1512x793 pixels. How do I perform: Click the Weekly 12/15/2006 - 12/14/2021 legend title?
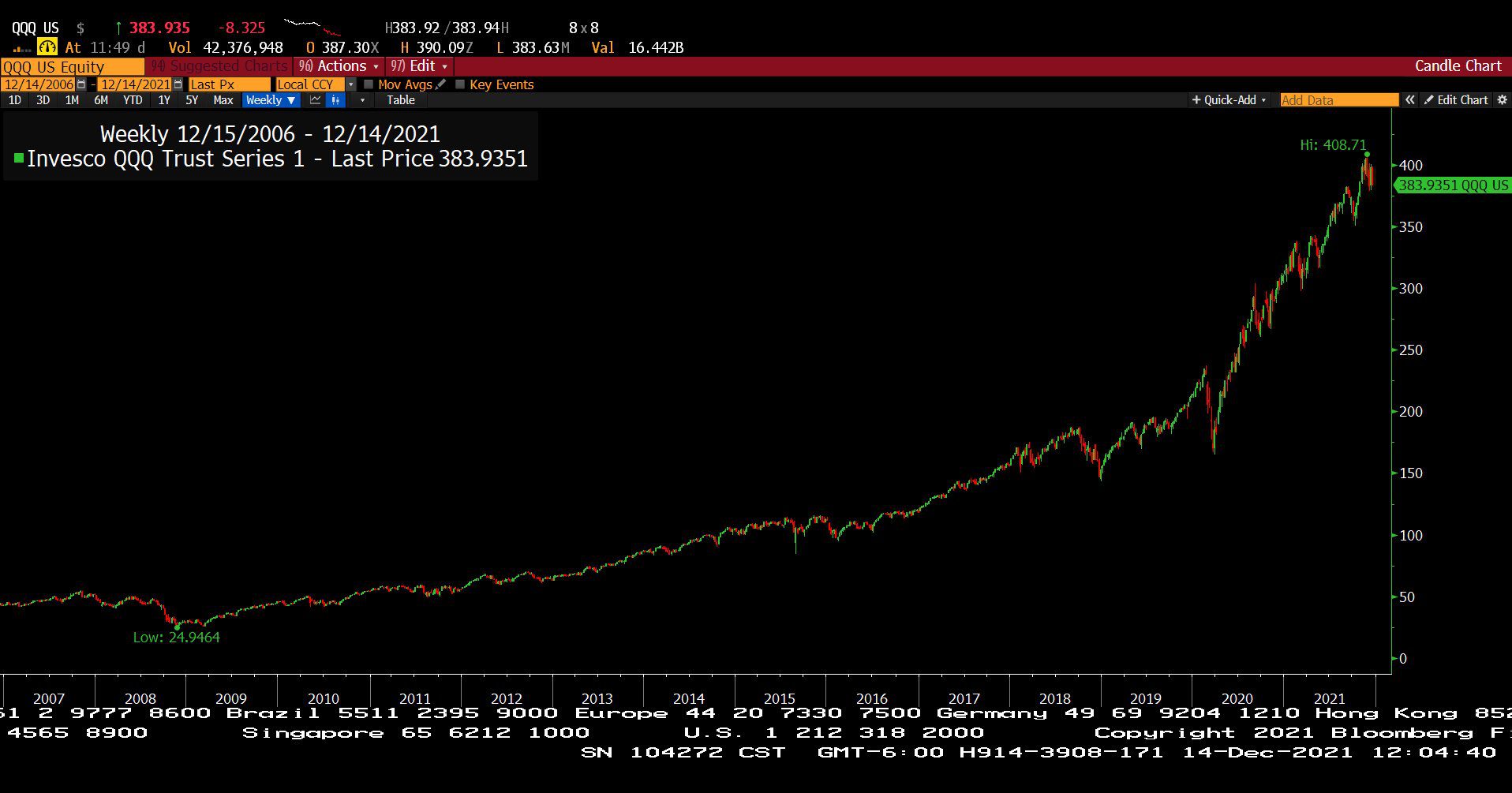click(x=270, y=134)
